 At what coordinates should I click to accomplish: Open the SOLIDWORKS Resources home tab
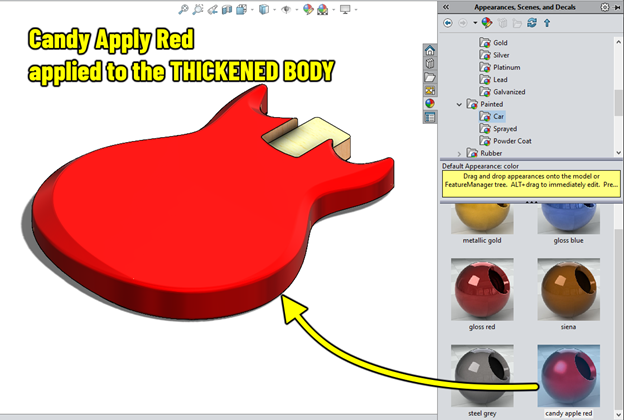[x=430, y=51]
